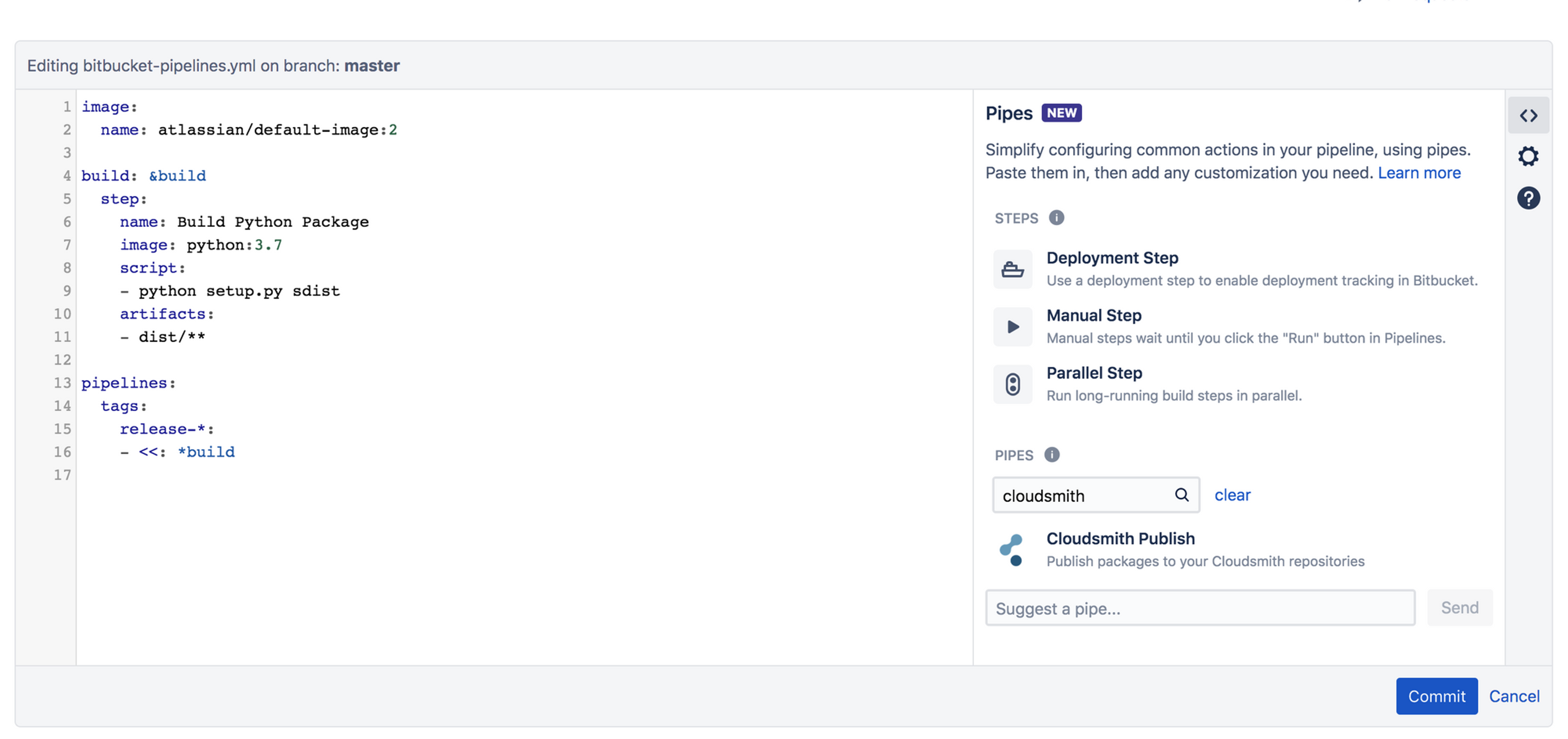The height and width of the screenshot is (739, 1568).
Task: Click the STEPS info icon
Action: 1056,218
